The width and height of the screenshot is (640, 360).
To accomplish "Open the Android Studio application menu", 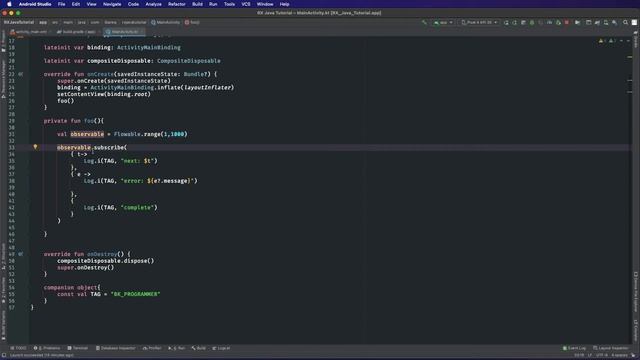I will pos(35,4).
